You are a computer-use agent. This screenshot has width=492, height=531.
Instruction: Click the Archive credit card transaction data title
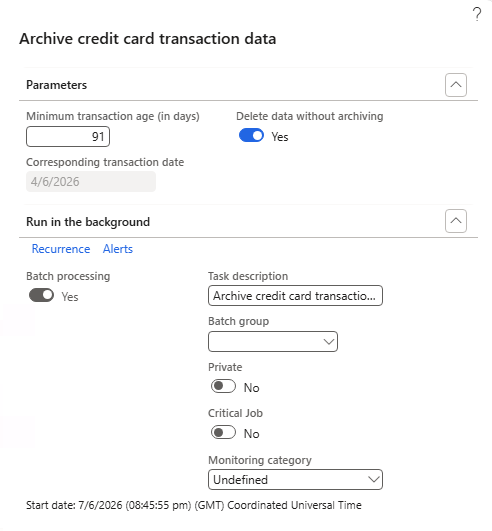(148, 39)
